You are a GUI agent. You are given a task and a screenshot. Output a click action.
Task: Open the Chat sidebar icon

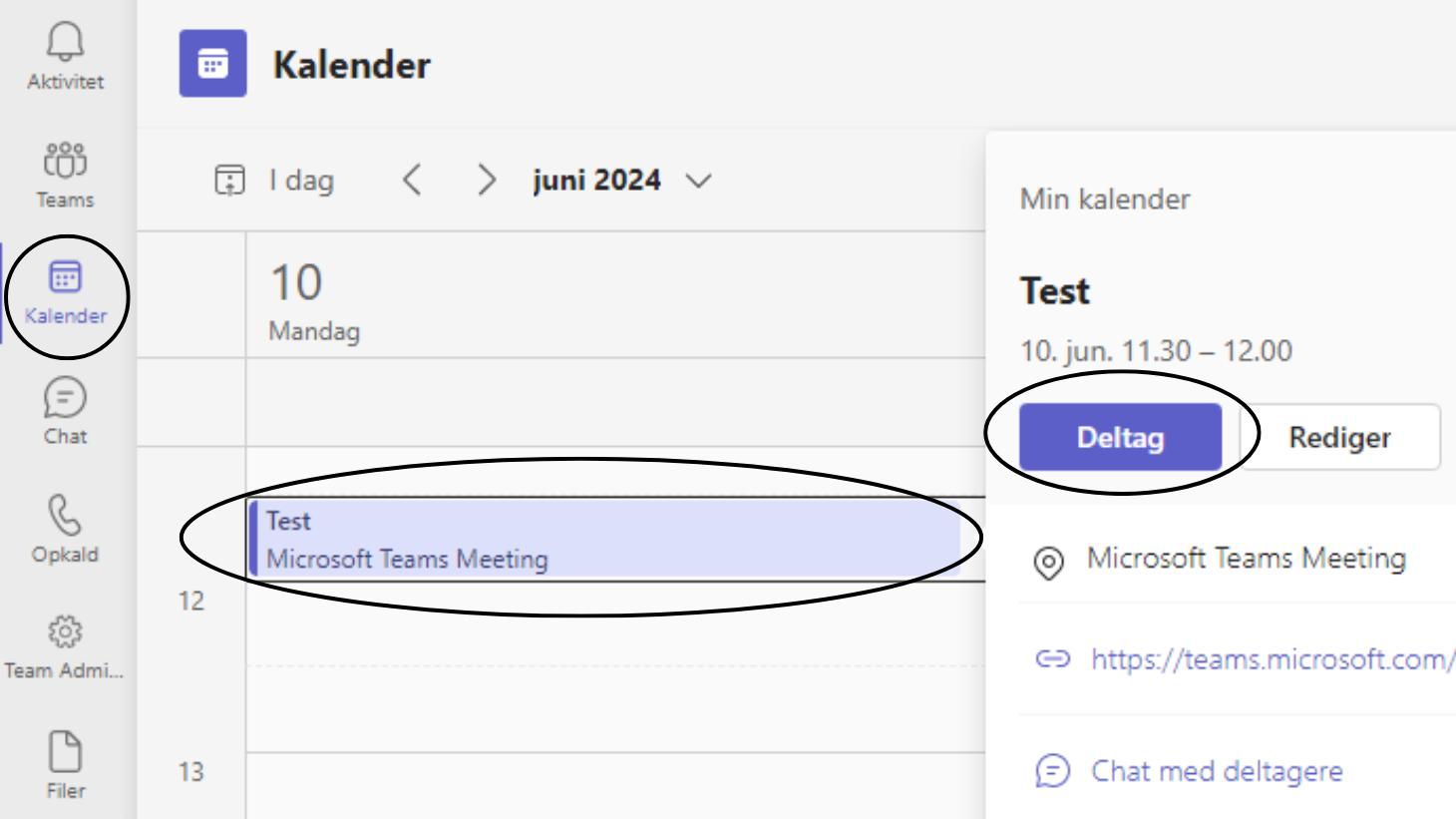coord(65,398)
